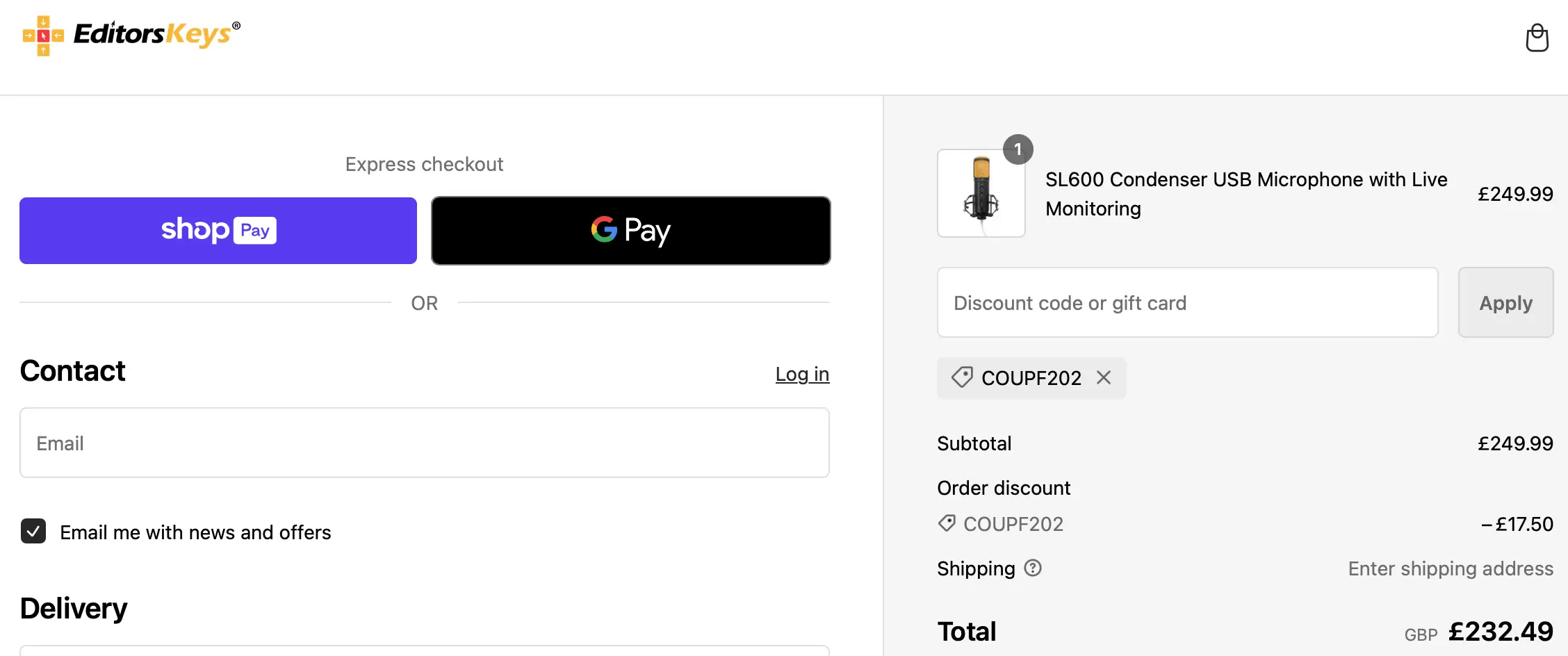
Task: Choose Google Pay express checkout
Action: [x=630, y=231]
